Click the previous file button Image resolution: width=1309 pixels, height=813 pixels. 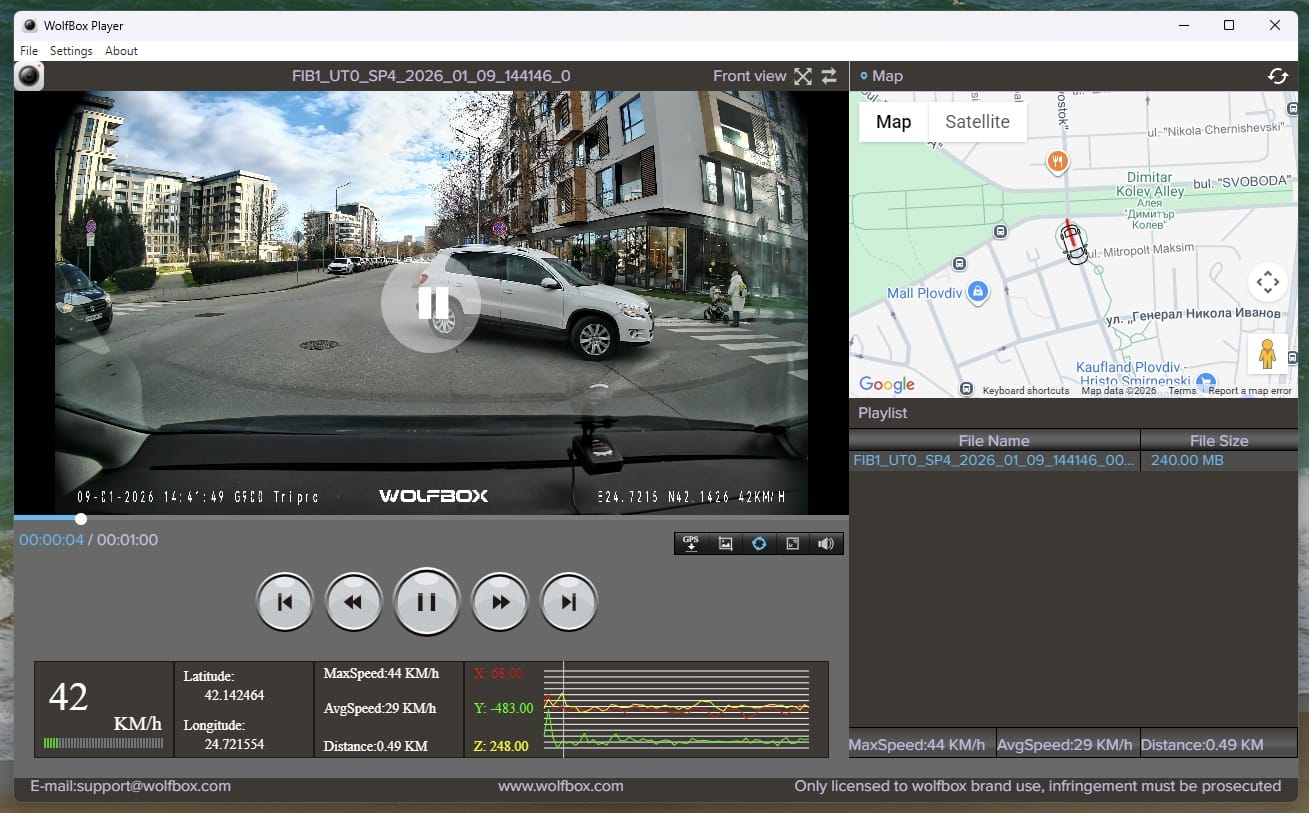(285, 602)
